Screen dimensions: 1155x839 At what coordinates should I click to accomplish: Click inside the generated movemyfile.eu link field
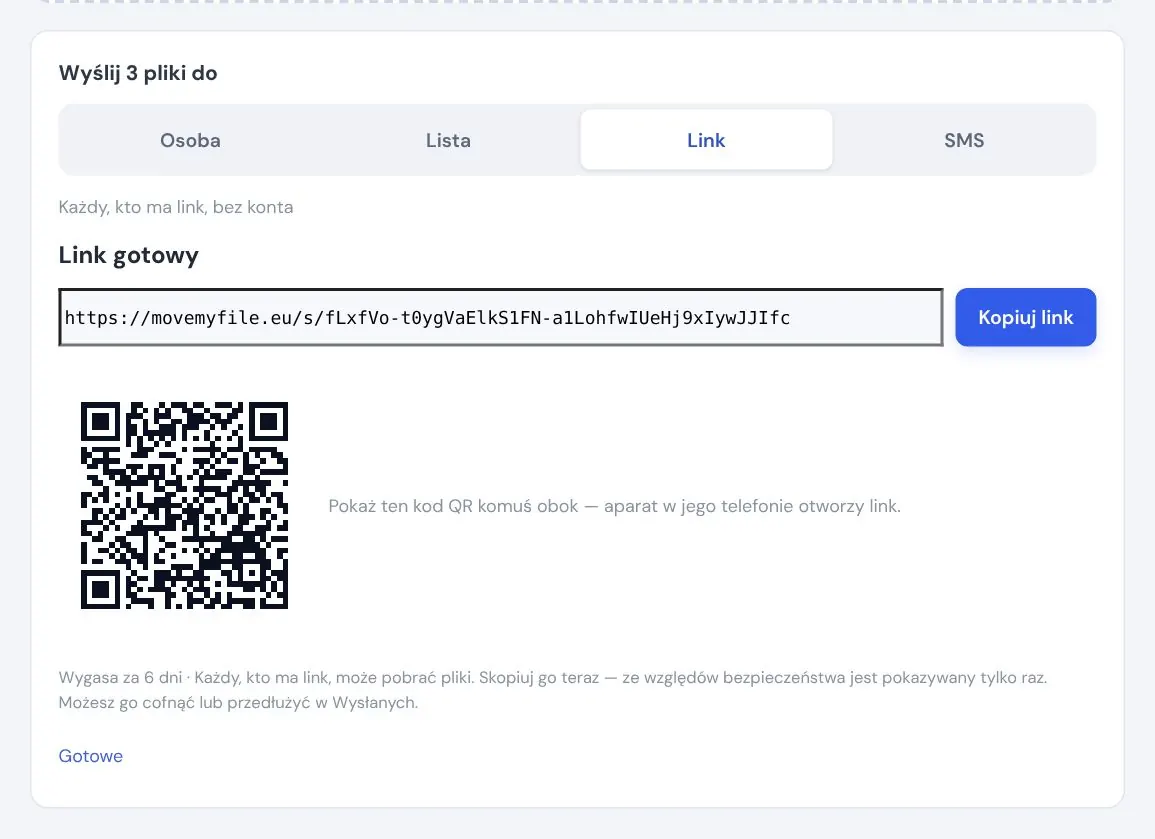[x=501, y=317]
